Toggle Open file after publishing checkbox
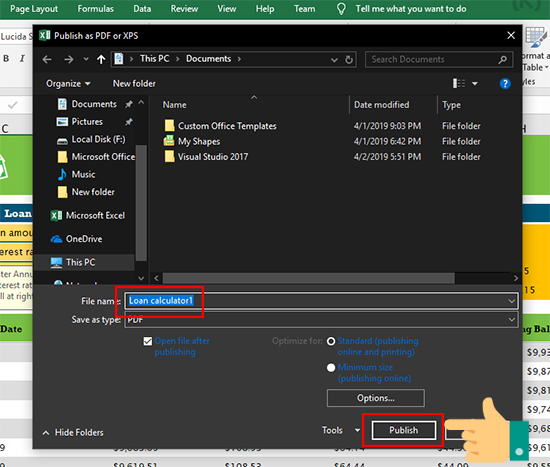 click(x=148, y=341)
